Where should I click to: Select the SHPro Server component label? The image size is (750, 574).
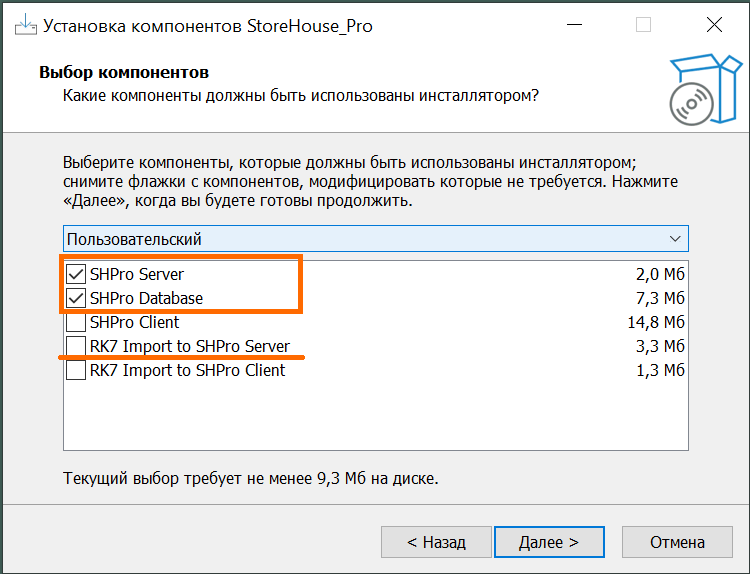click(137, 274)
